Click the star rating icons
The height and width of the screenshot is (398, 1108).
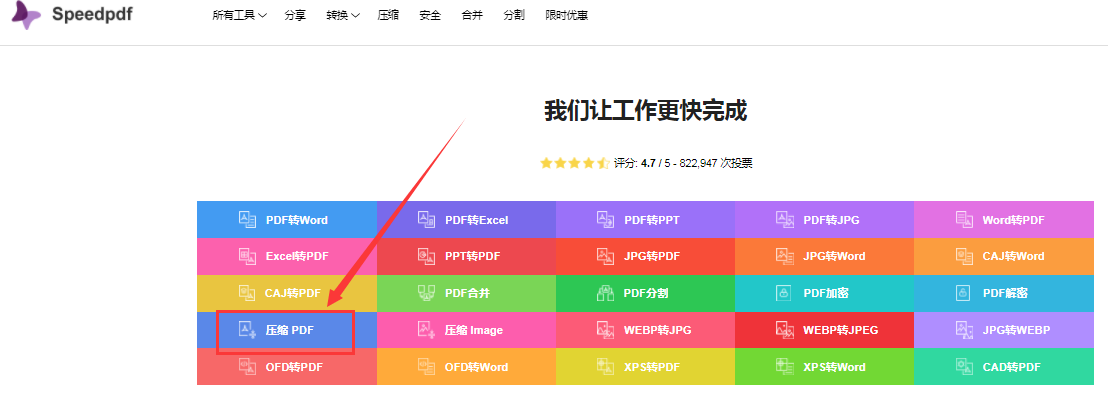click(x=574, y=163)
